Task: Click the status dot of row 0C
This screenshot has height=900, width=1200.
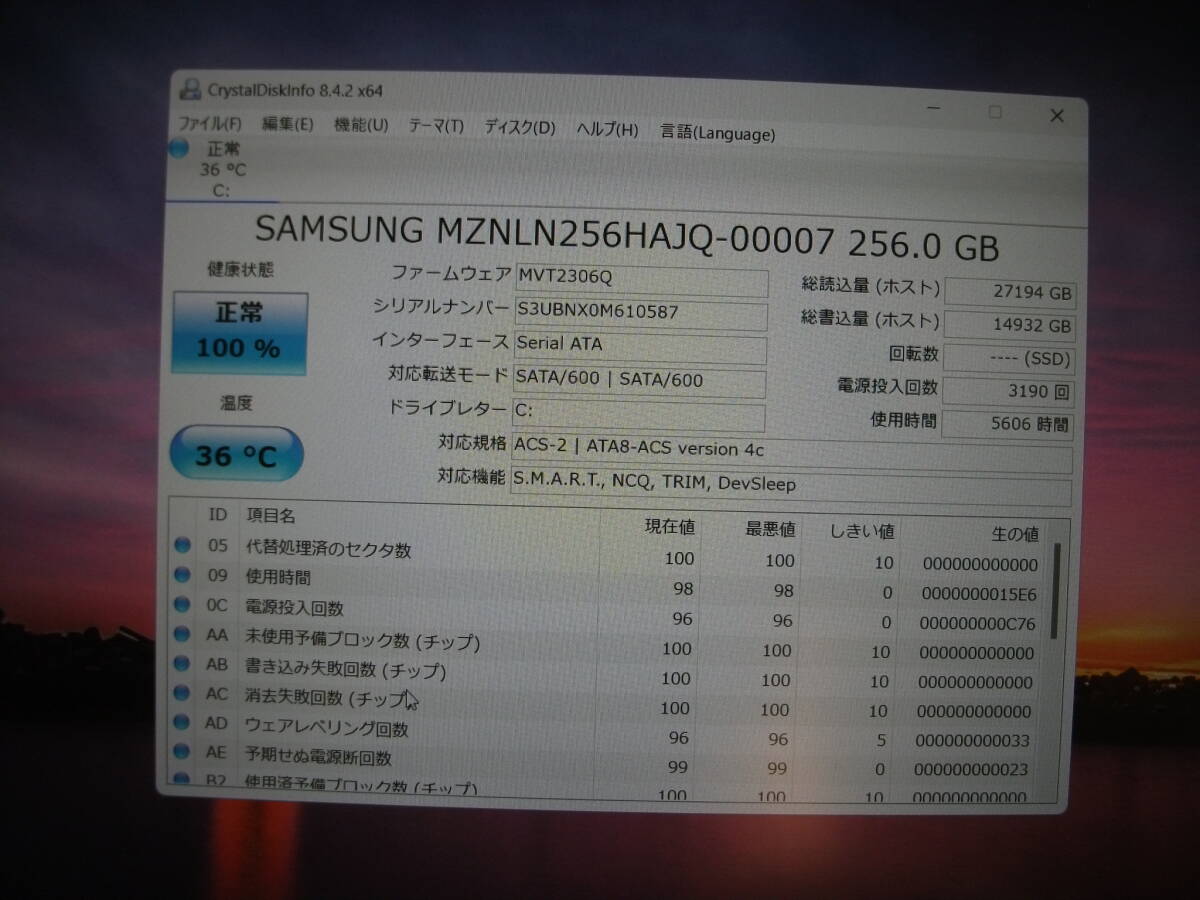Action: point(182,604)
